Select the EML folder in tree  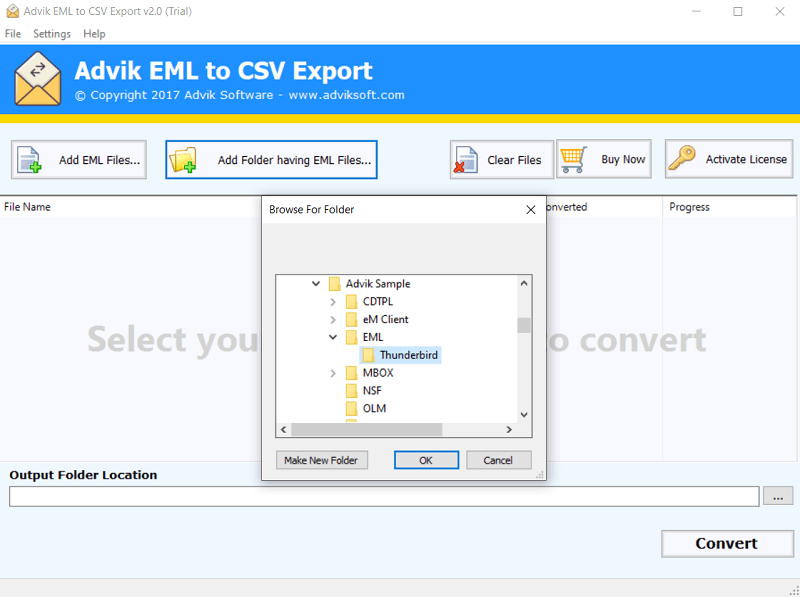pos(372,337)
